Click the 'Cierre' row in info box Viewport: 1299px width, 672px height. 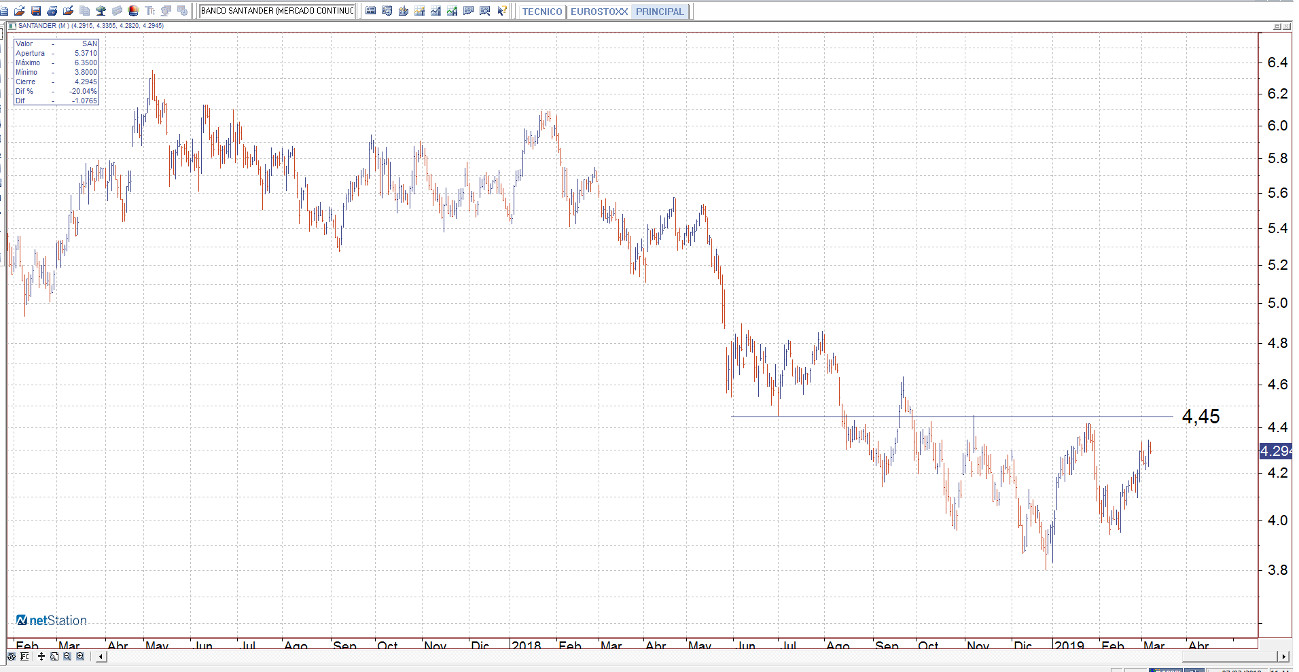click(55, 81)
